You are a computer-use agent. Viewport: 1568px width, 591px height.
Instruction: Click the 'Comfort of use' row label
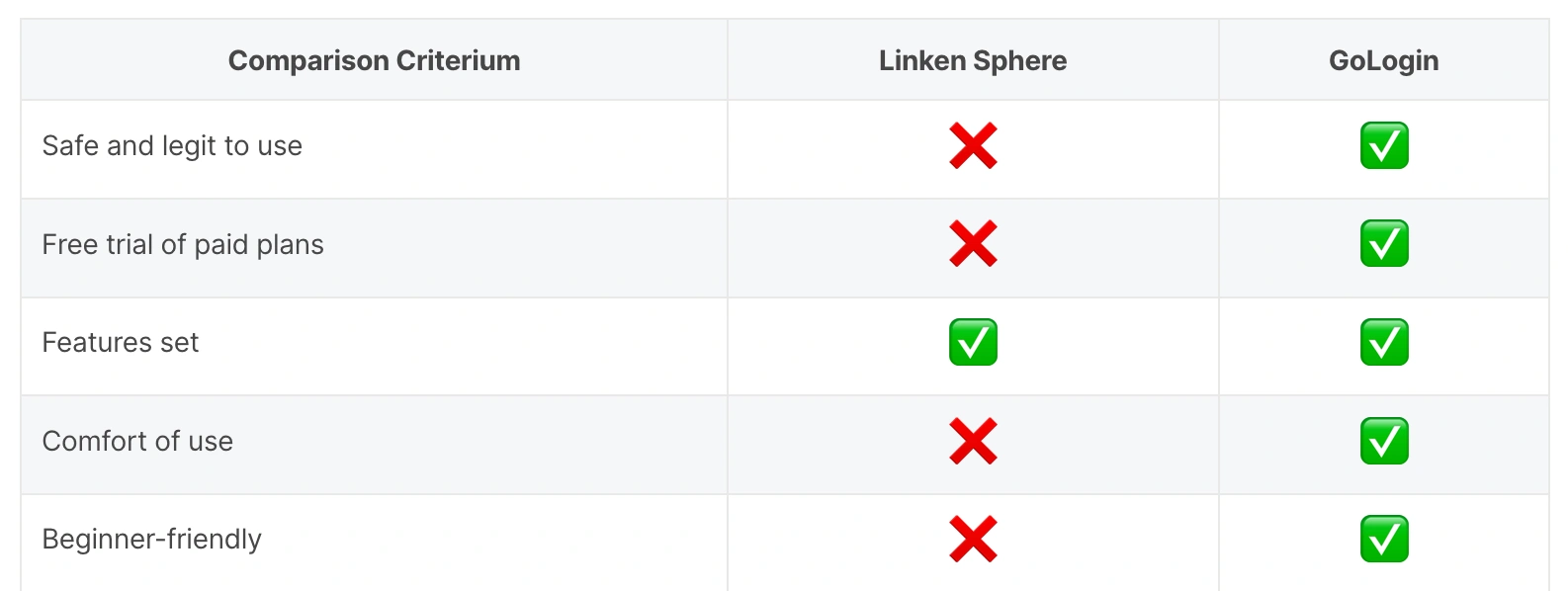pyautogui.click(x=137, y=442)
